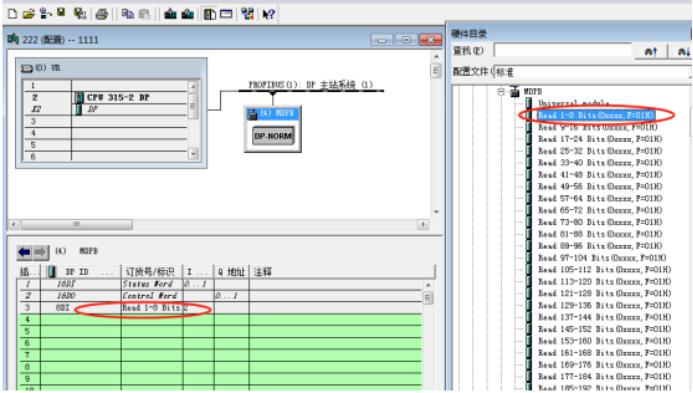Click the back arrow in MDPB detail pane
The image size is (693, 393).
tap(24, 252)
